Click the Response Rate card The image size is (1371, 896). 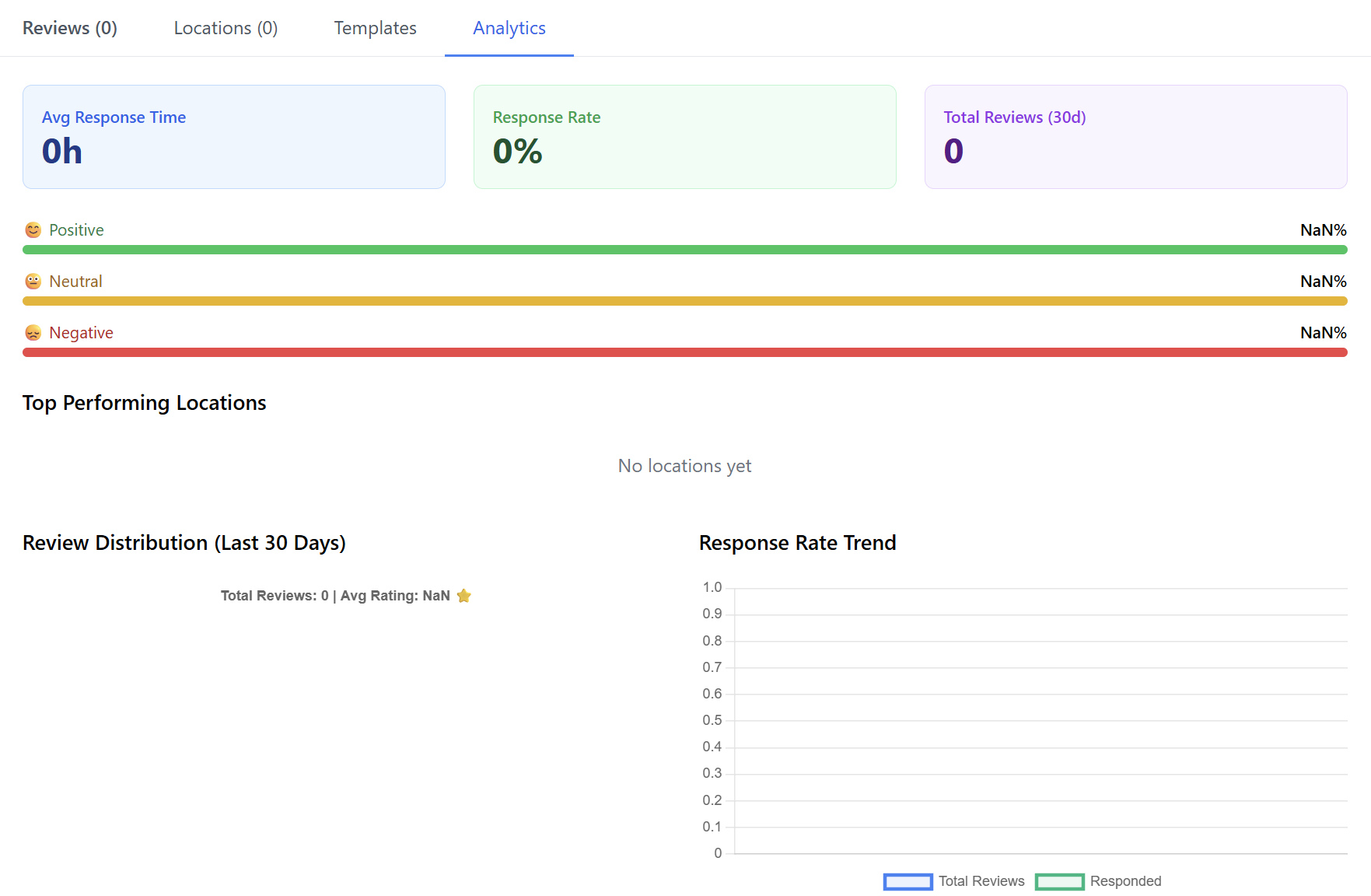pos(684,137)
